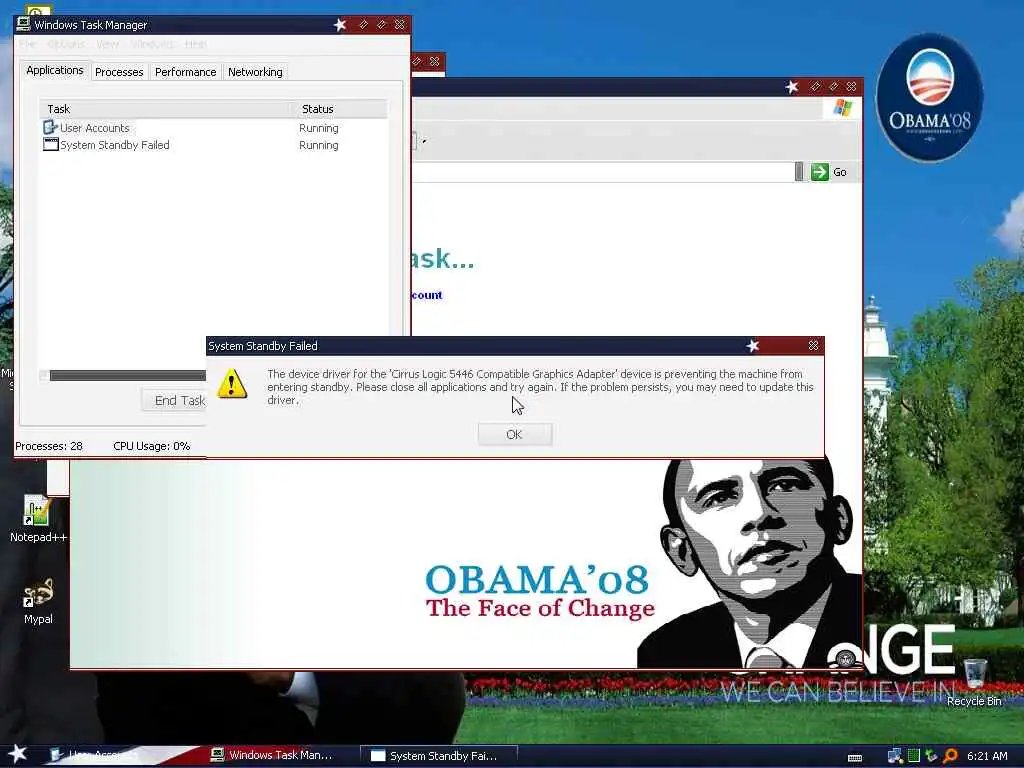Switch to the Processes tab
Viewport: 1024px width, 768px height.
click(x=119, y=72)
